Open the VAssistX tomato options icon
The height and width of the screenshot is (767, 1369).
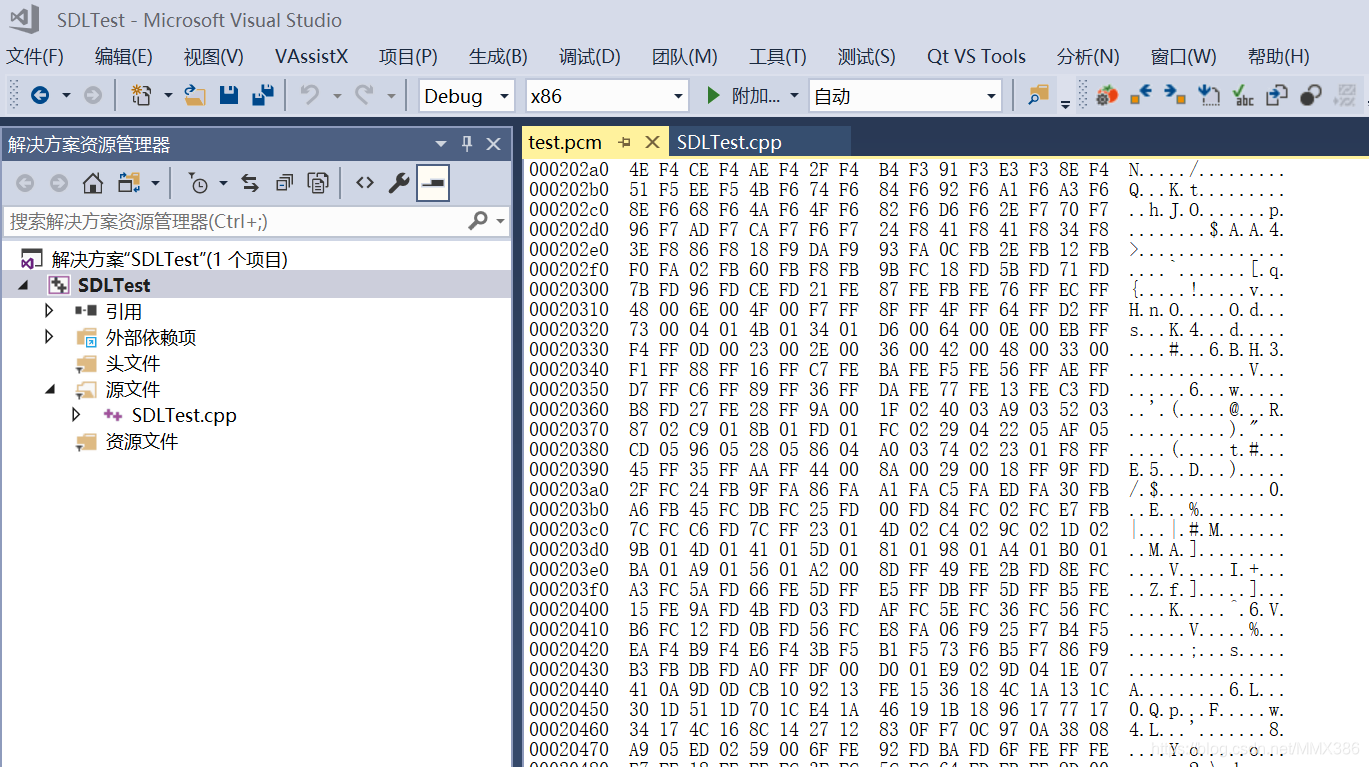1106,95
